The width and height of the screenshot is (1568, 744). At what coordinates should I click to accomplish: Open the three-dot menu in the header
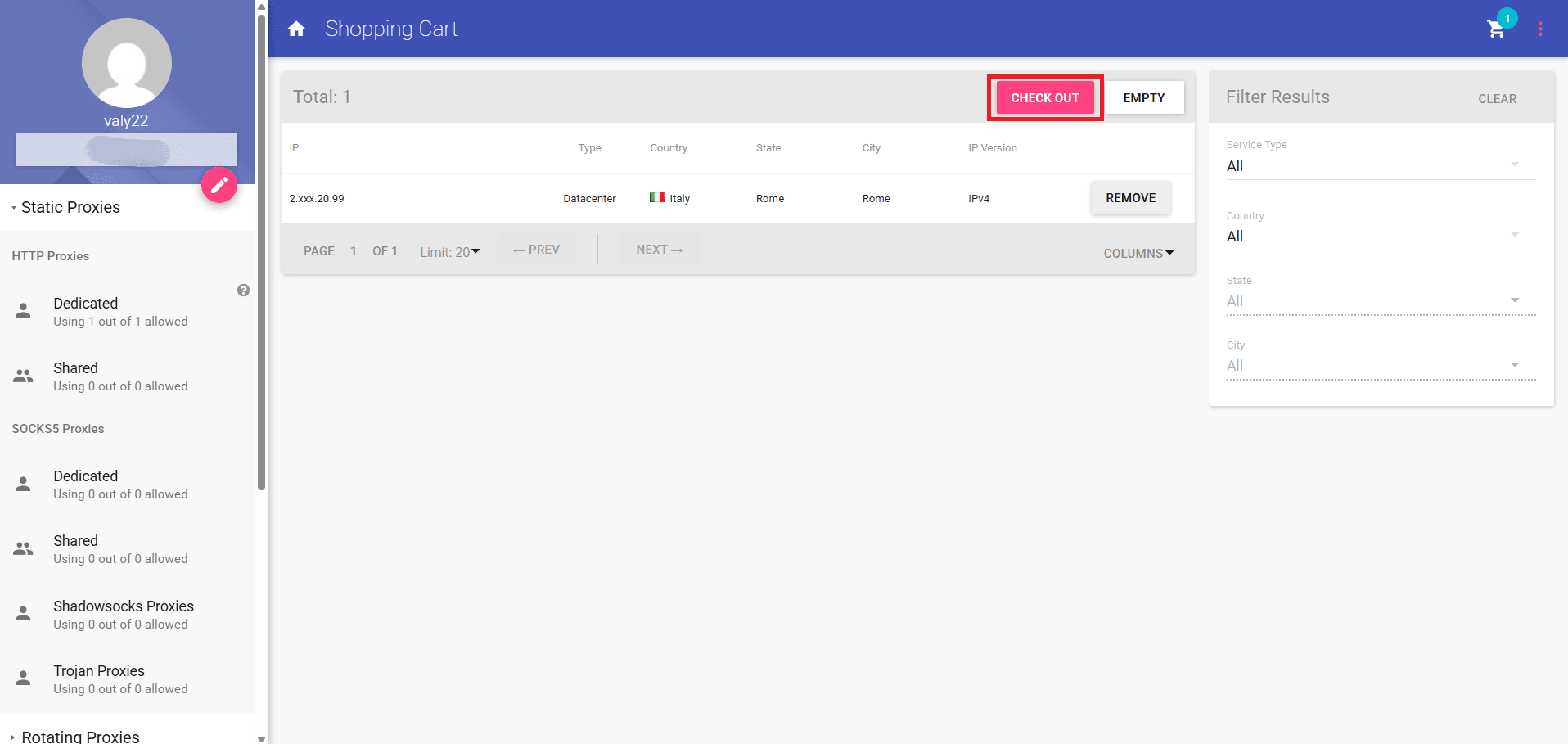pyautogui.click(x=1541, y=29)
